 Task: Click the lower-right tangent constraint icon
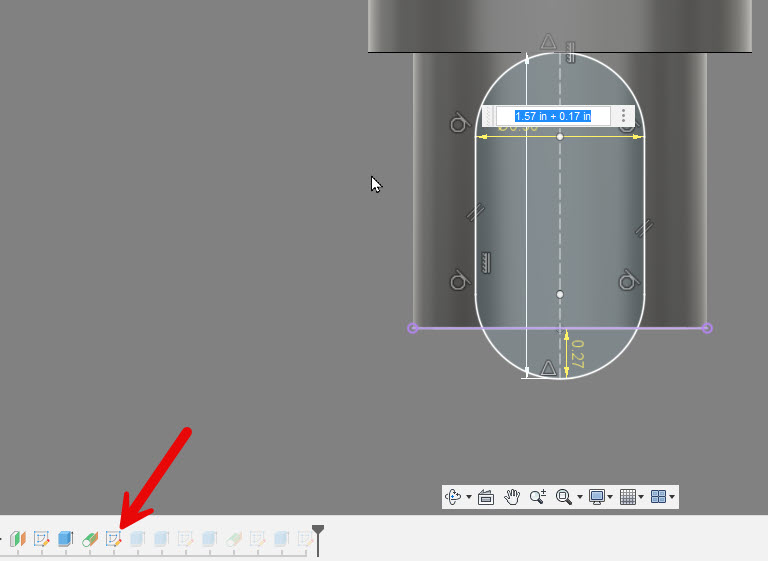pyautogui.click(x=629, y=280)
